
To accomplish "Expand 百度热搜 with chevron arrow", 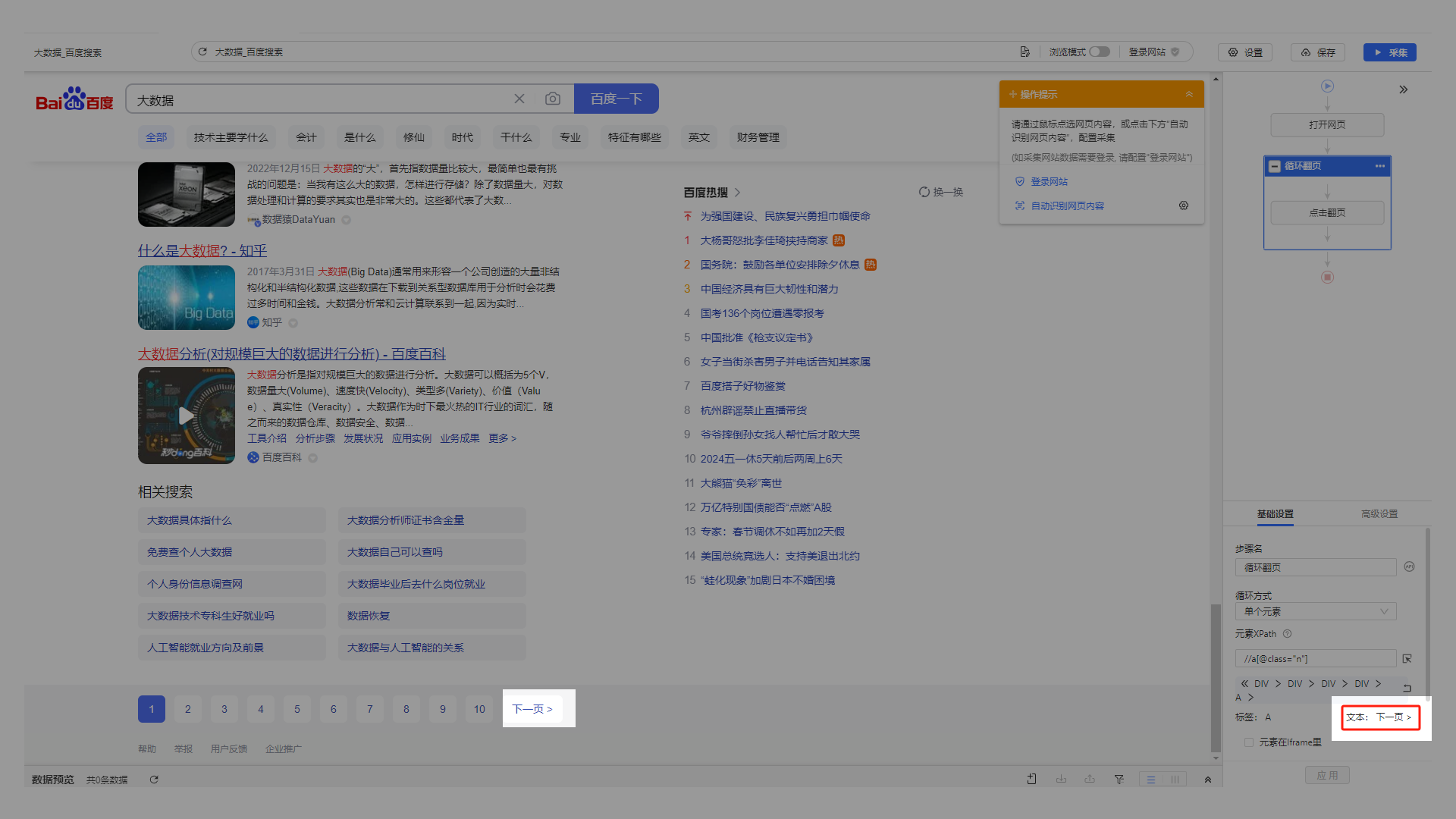I will click(737, 193).
